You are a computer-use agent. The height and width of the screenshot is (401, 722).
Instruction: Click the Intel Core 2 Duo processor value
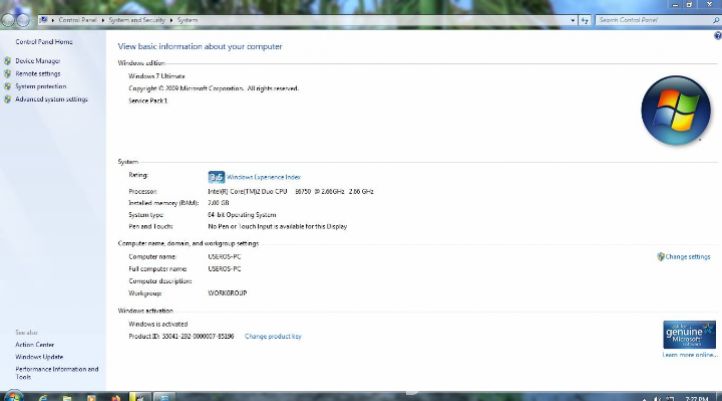pos(291,192)
